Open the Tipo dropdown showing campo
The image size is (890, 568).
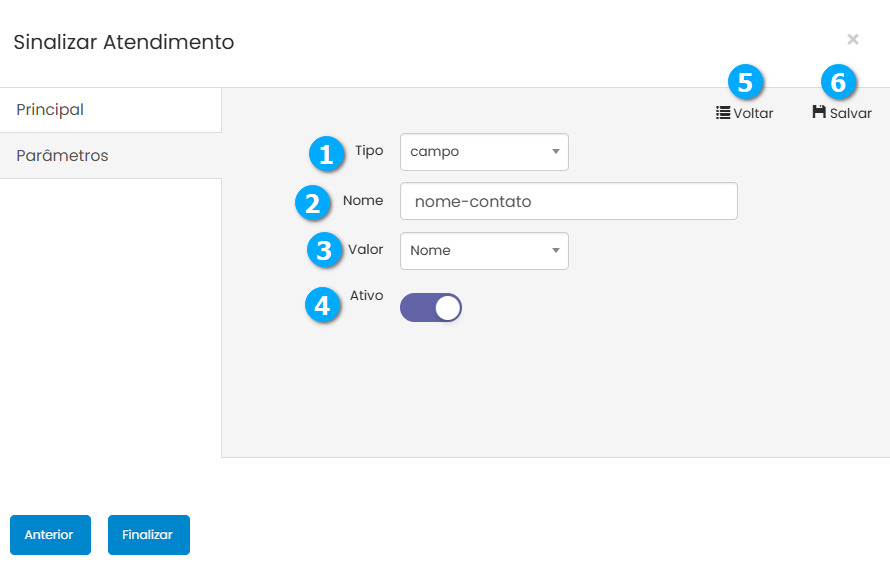click(x=484, y=152)
